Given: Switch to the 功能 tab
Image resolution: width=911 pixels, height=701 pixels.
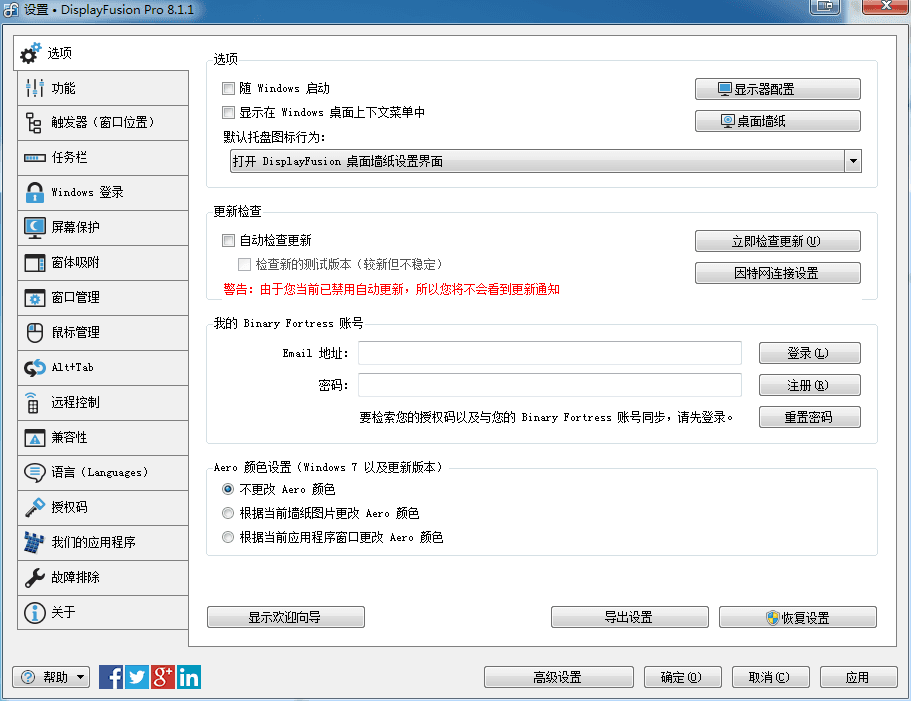Looking at the screenshot, I should [103, 88].
